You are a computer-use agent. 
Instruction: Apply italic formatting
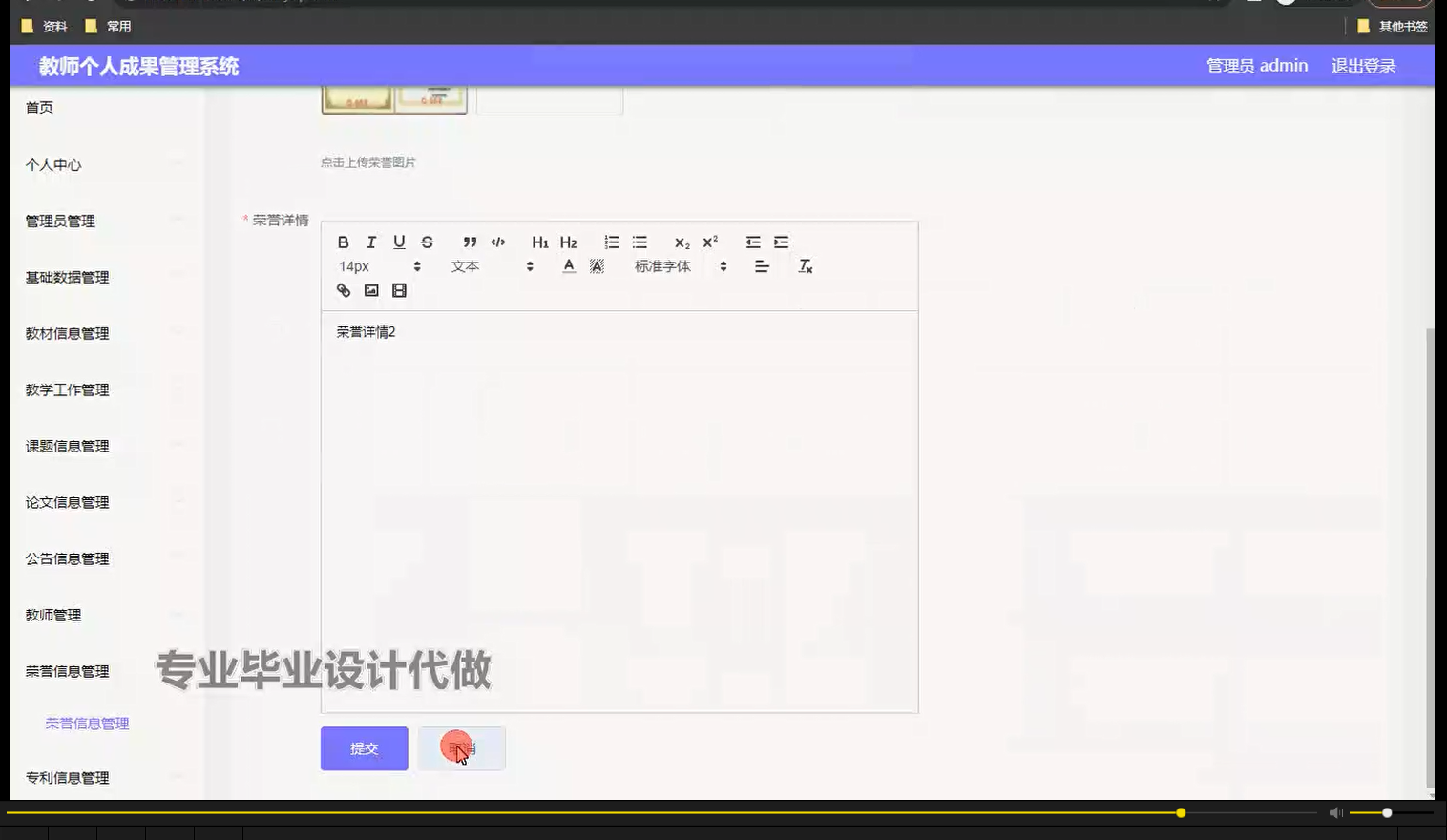(x=370, y=241)
